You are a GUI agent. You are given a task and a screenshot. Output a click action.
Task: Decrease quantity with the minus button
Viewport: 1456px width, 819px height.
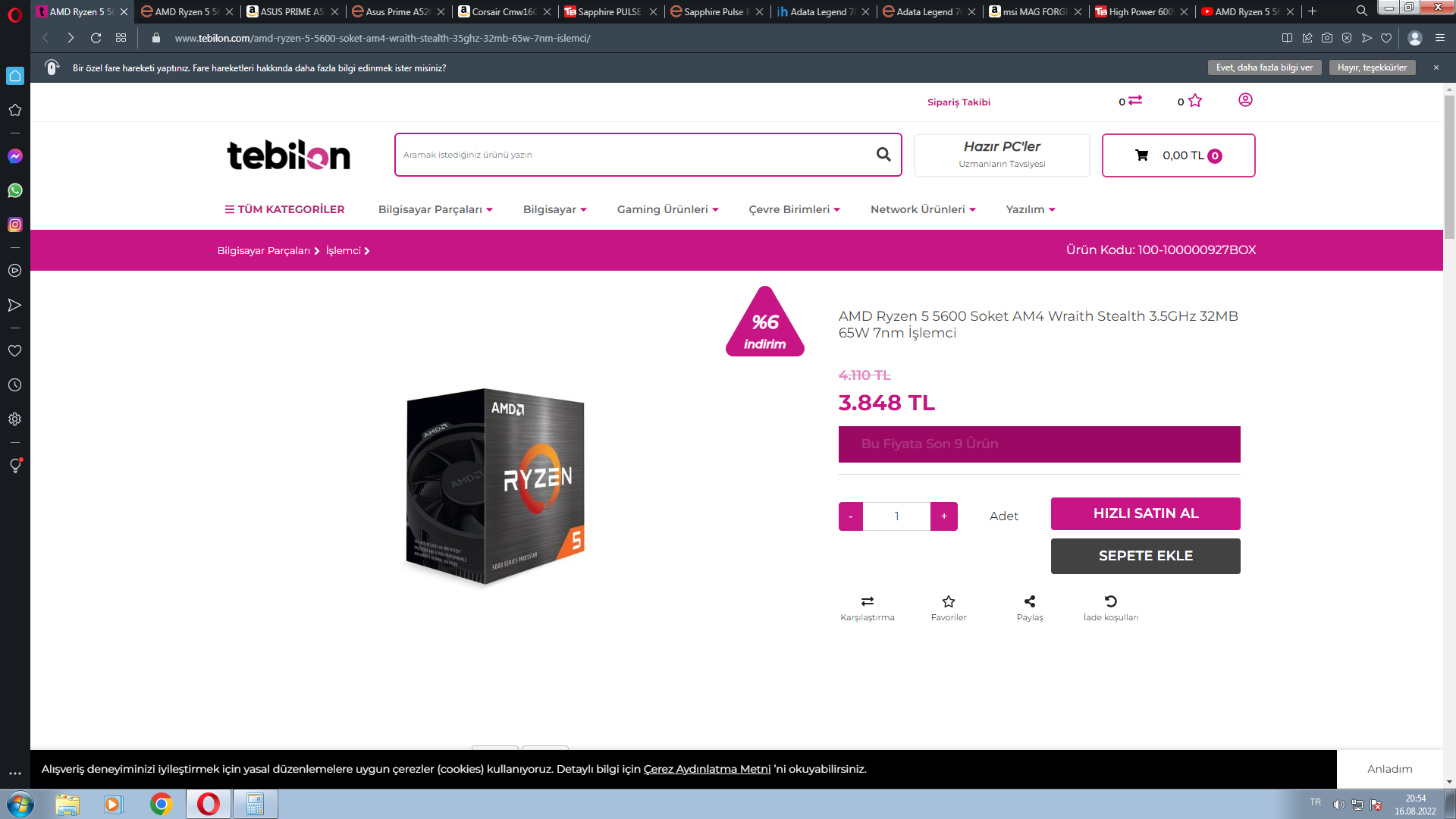(851, 516)
